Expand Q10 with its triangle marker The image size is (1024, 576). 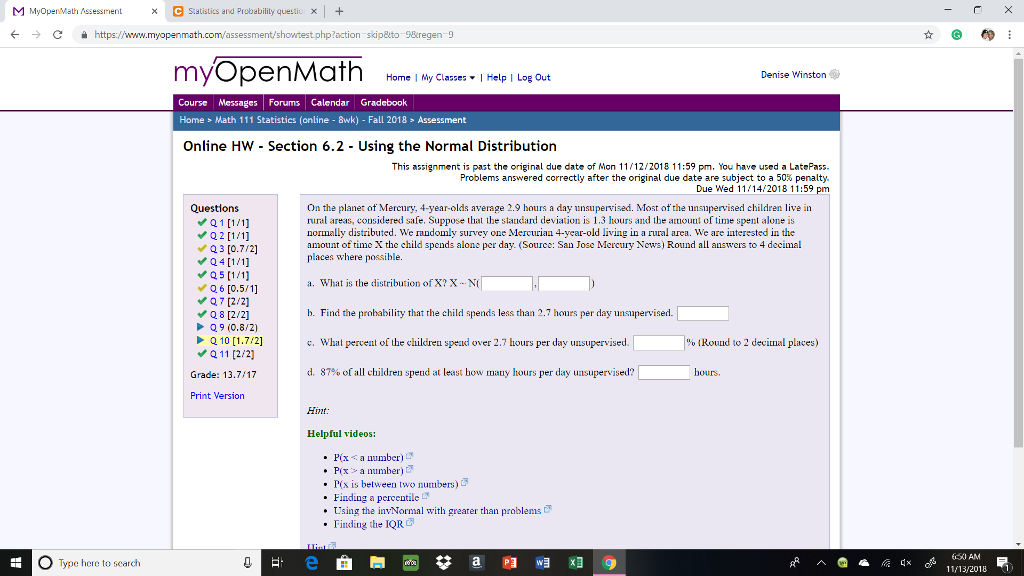198,341
